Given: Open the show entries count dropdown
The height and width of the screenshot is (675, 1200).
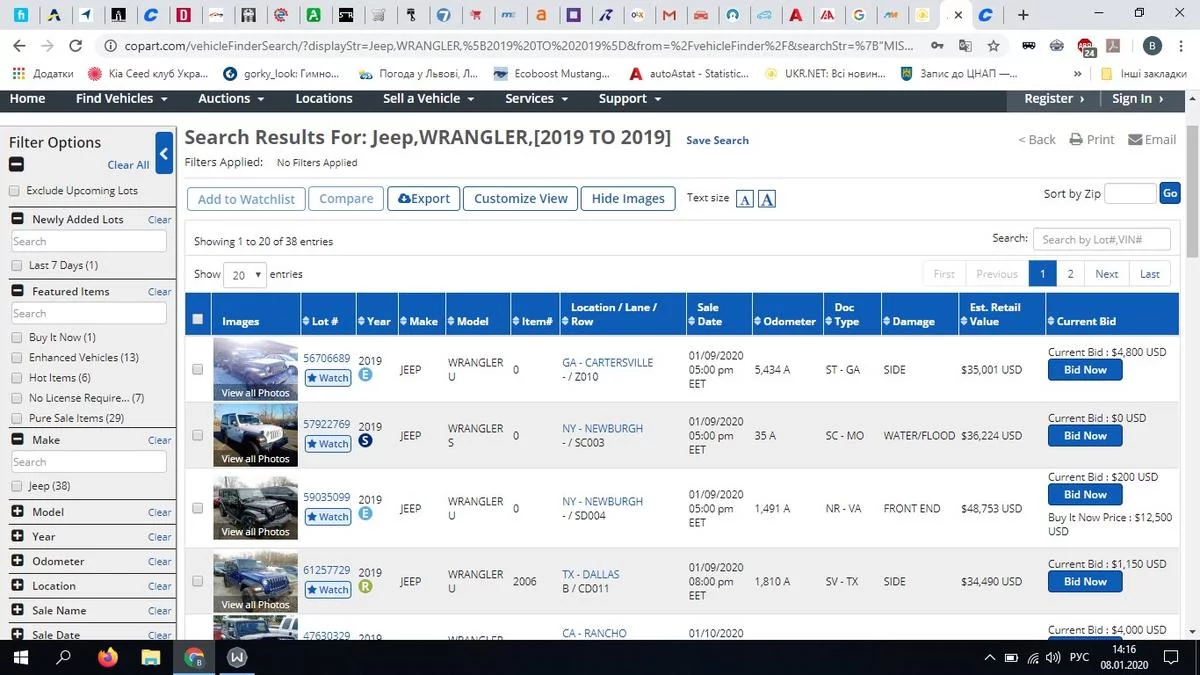Looking at the screenshot, I should click(x=244, y=274).
